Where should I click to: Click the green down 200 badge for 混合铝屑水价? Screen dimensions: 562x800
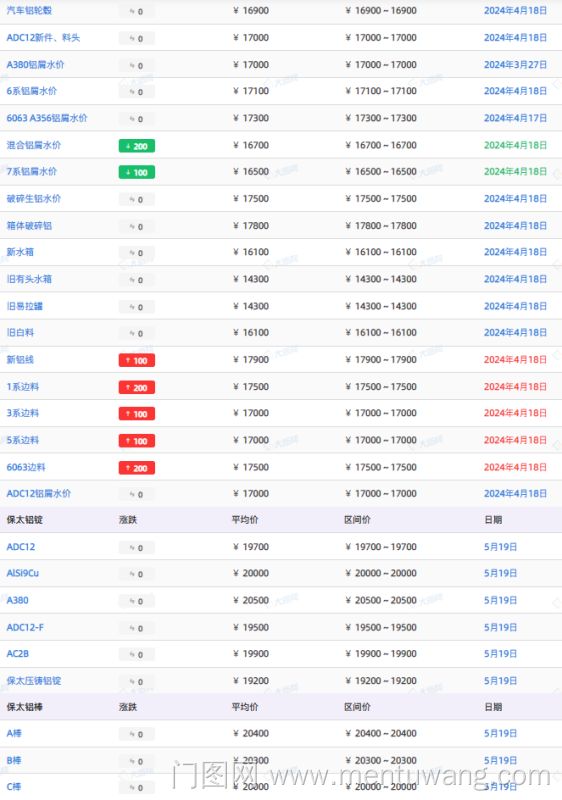pyautogui.click(x=137, y=146)
